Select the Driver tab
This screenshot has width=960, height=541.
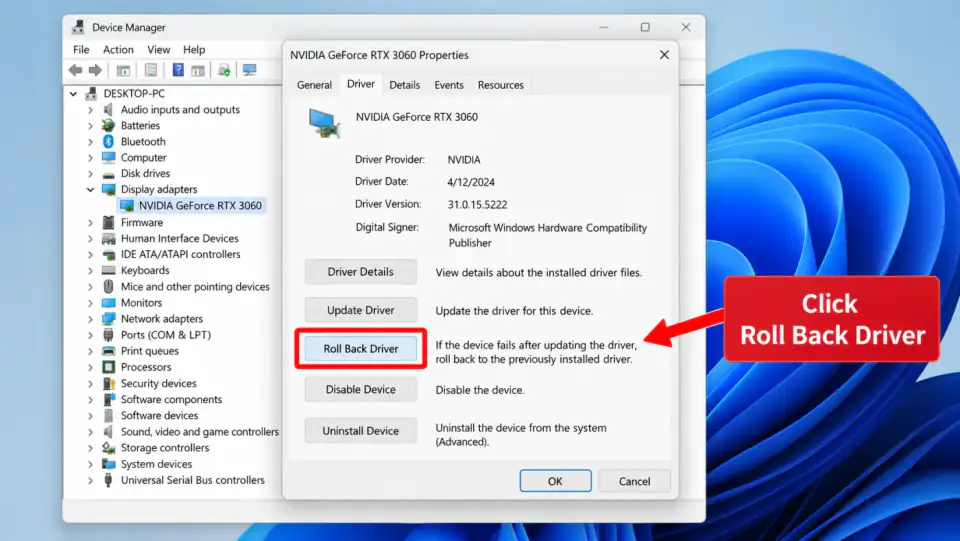tap(361, 84)
